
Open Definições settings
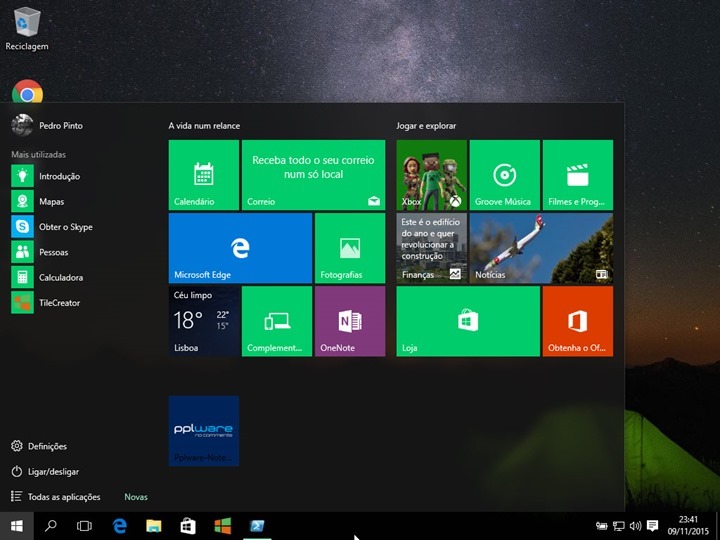(x=39, y=446)
